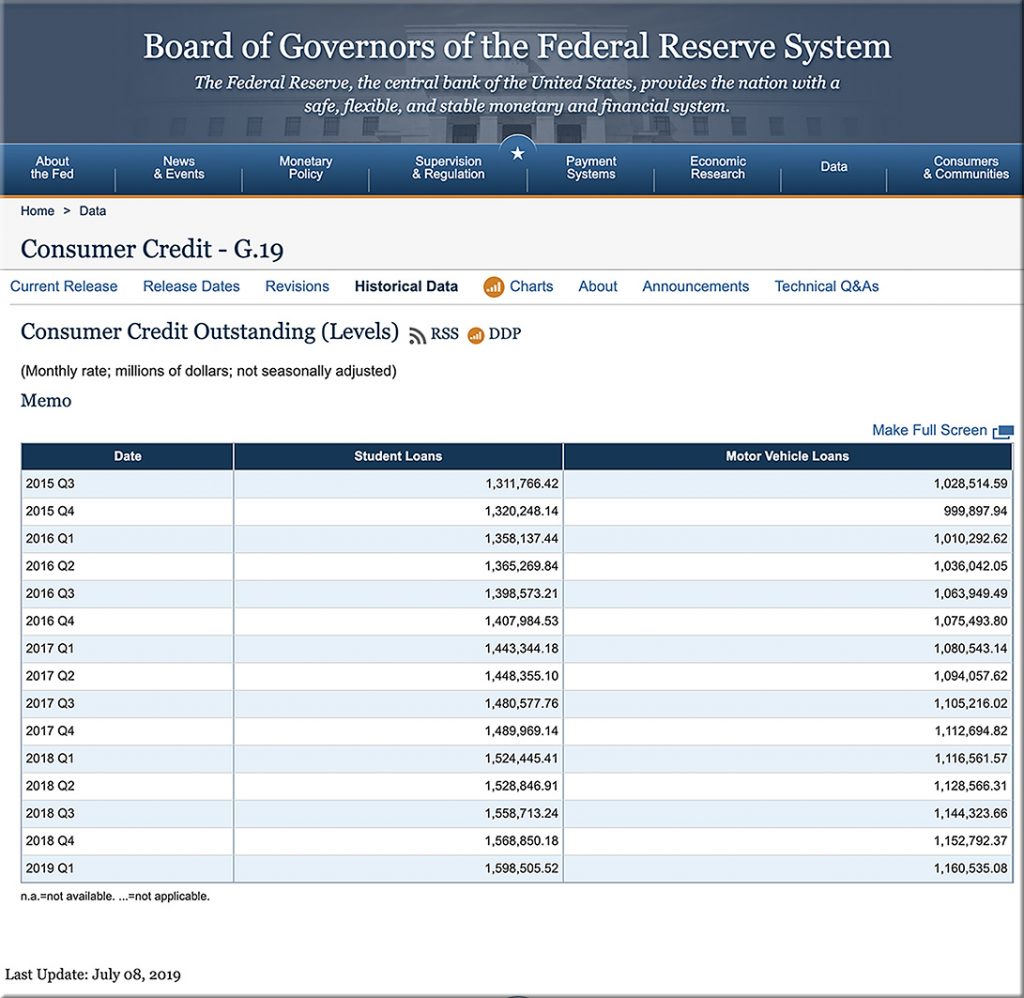
Task: Click student loans value 1,598,505.52
Action: coord(522,868)
